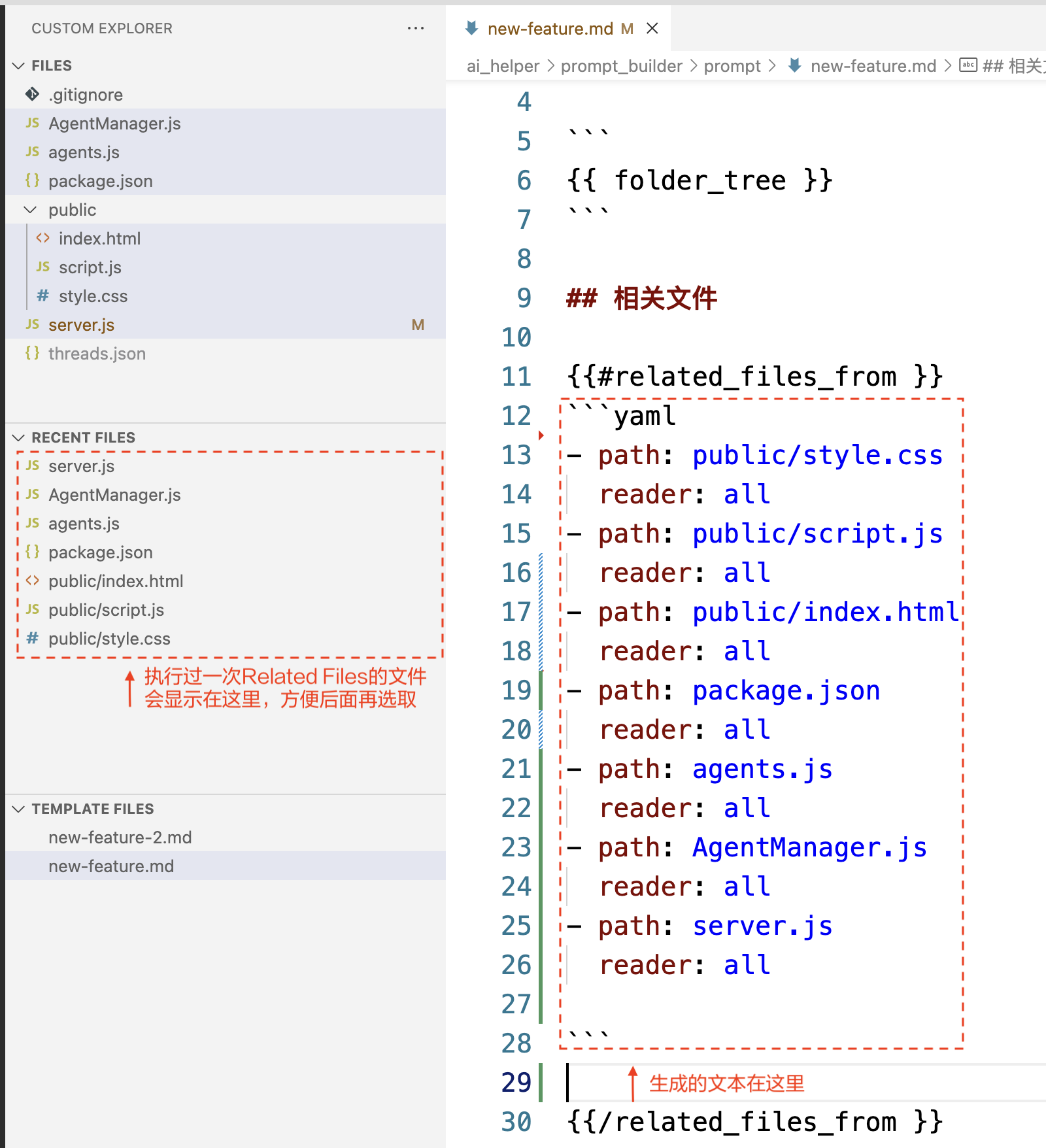1046x1148 pixels.
Task: Place cursor on '{{ folder_tree }}' line
Action: coord(700,180)
